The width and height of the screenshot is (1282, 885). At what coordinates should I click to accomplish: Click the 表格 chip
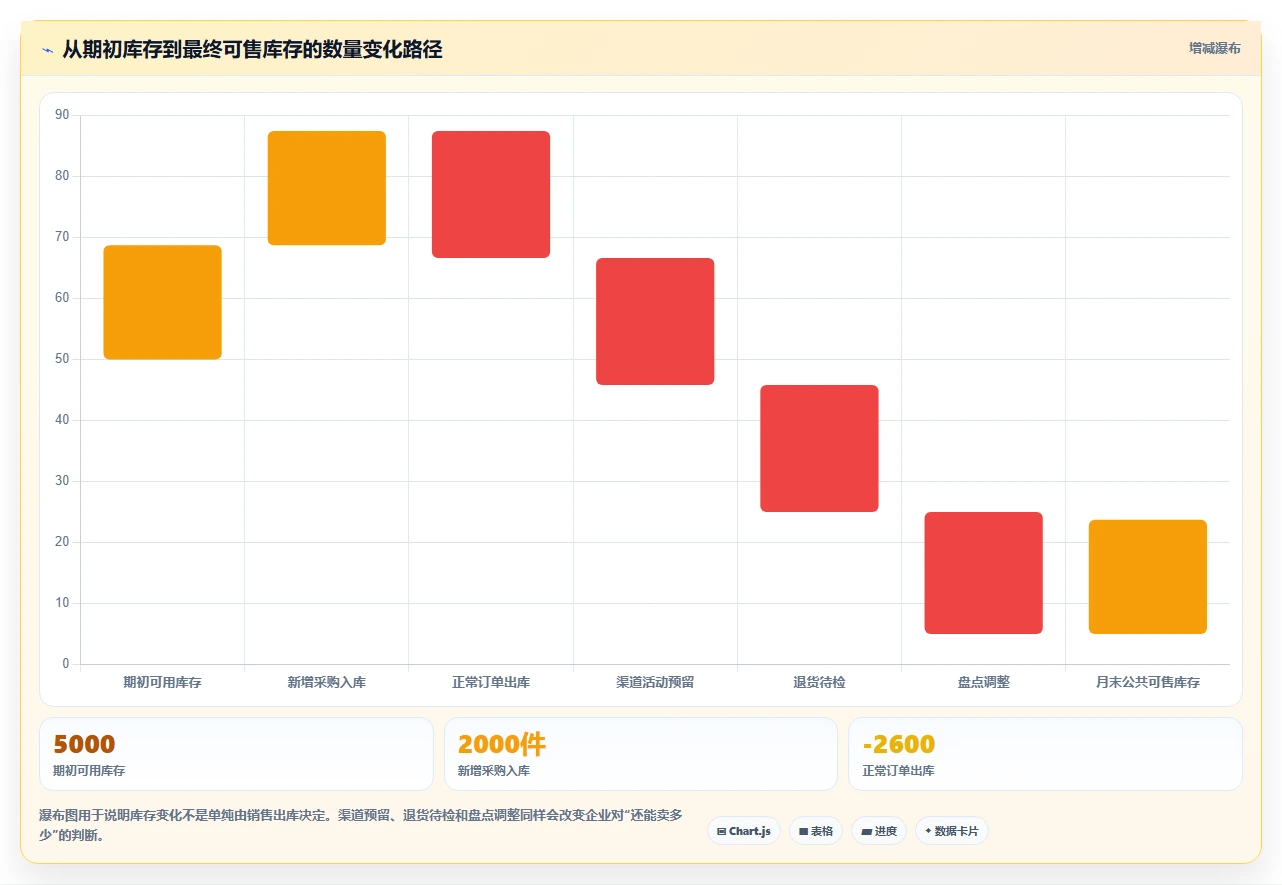tap(816, 831)
